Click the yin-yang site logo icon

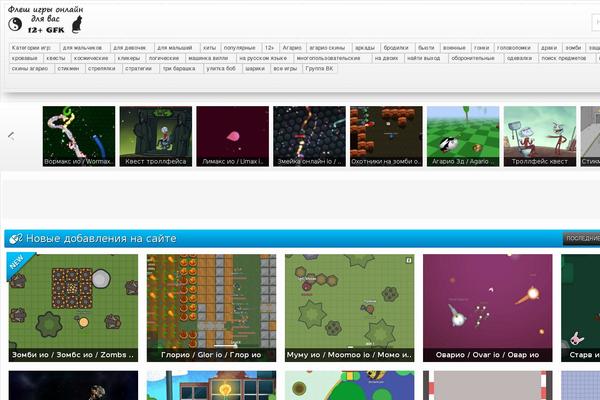pyautogui.click(x=13, y=24)
